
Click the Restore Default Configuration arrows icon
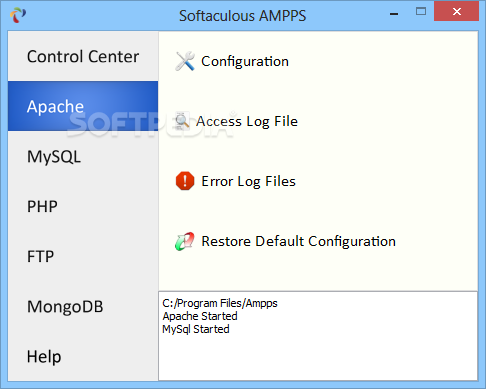point(185,241)
